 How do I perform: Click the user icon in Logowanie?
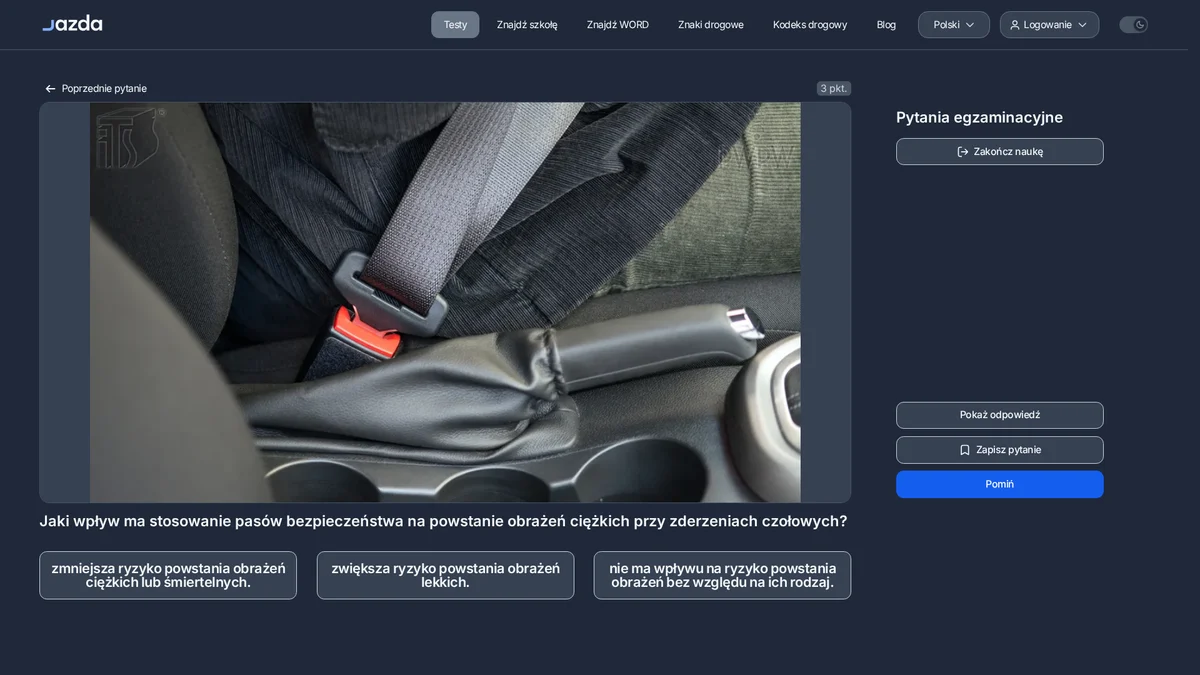(x=1015, y=25)
